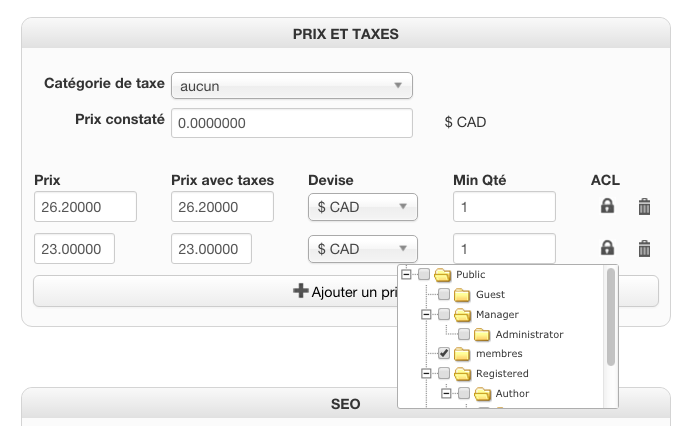
Task: Click the Manager folder icon
Action: [x=462, y=314]
